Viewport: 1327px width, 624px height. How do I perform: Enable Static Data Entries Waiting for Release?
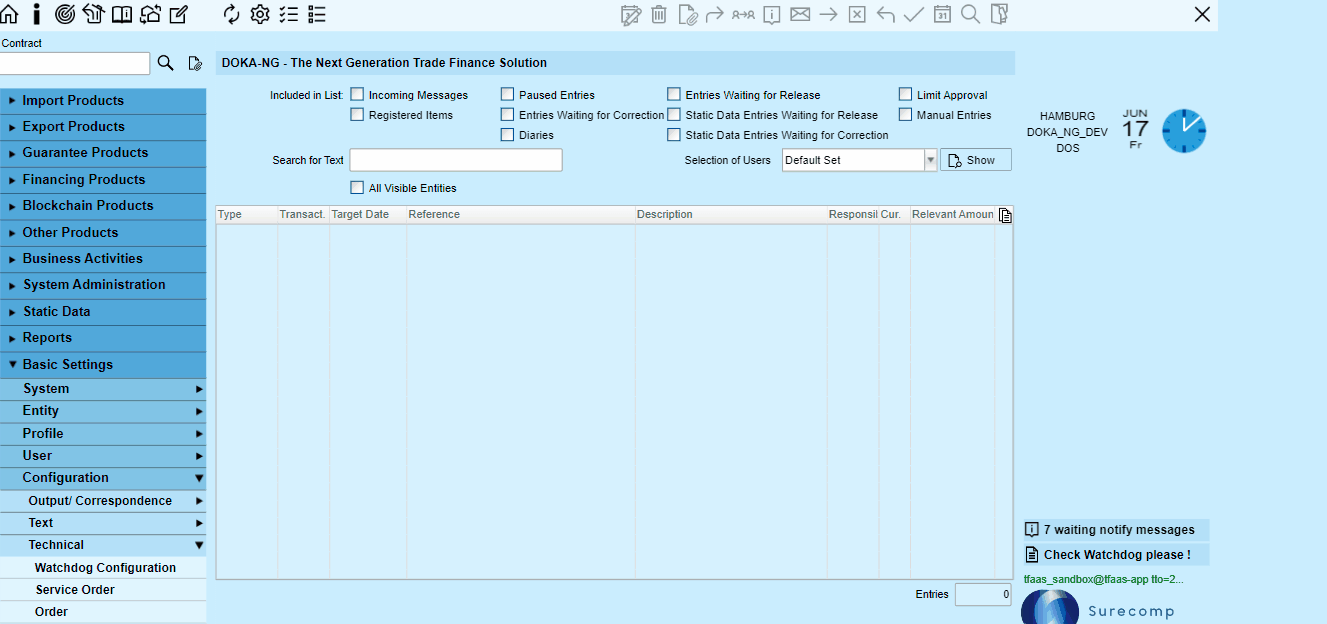(x=674, y=115)
